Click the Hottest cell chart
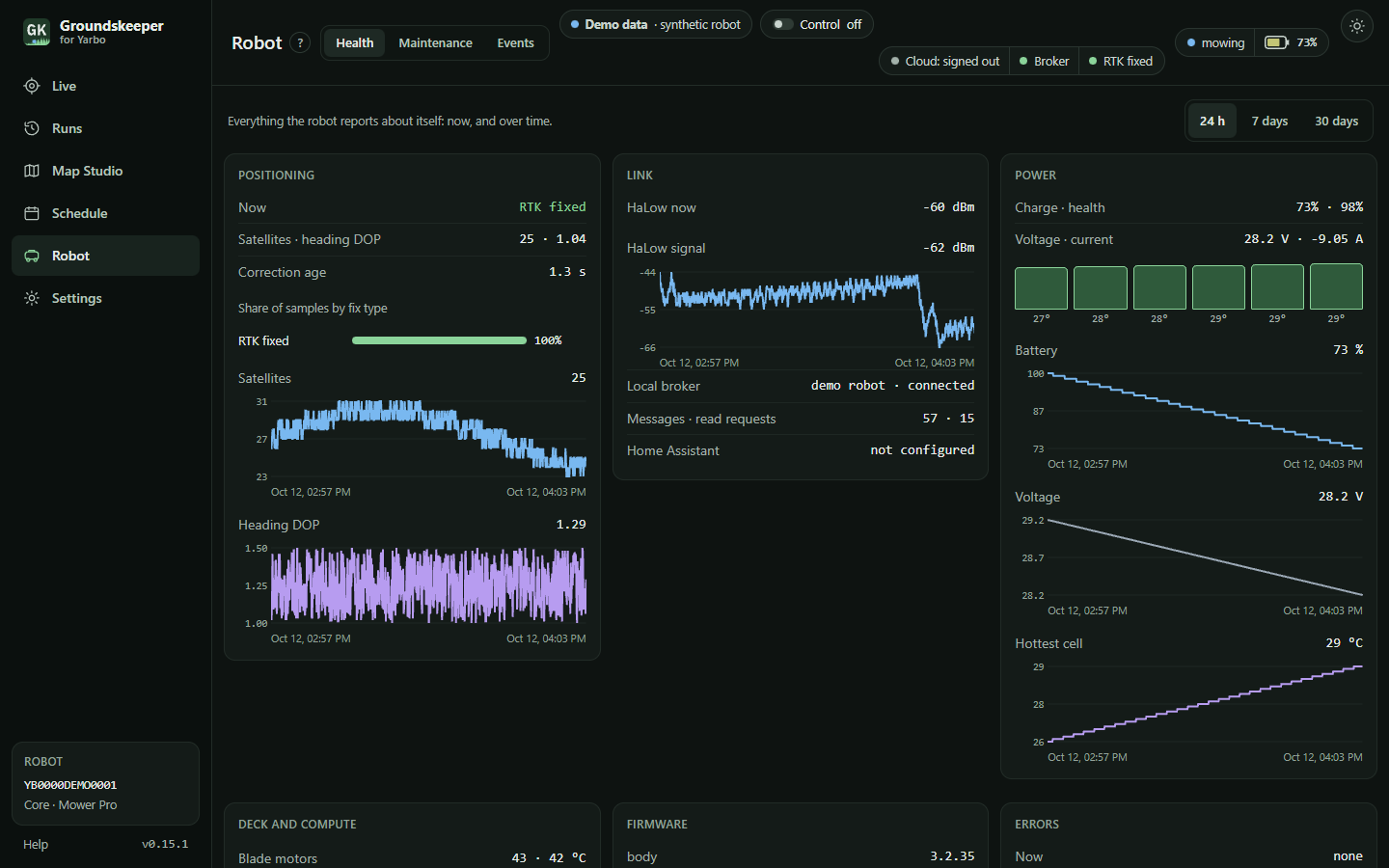Image resolution: width=1389 pixels, height=868 pixels. coord(1205,704)
